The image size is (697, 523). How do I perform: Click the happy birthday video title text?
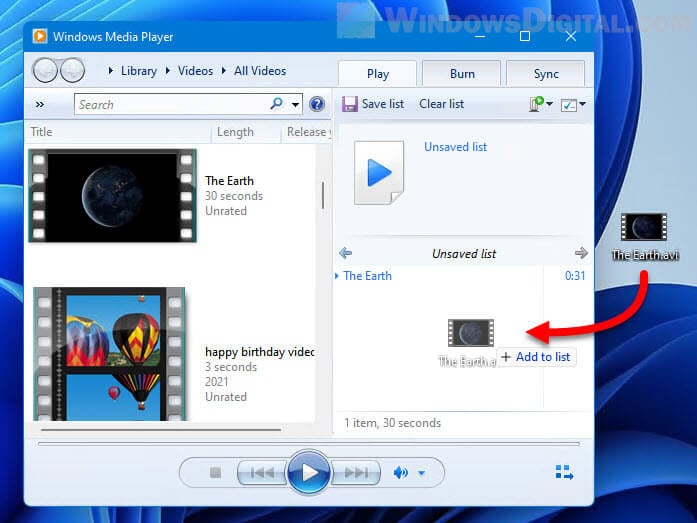click(260, 352)
